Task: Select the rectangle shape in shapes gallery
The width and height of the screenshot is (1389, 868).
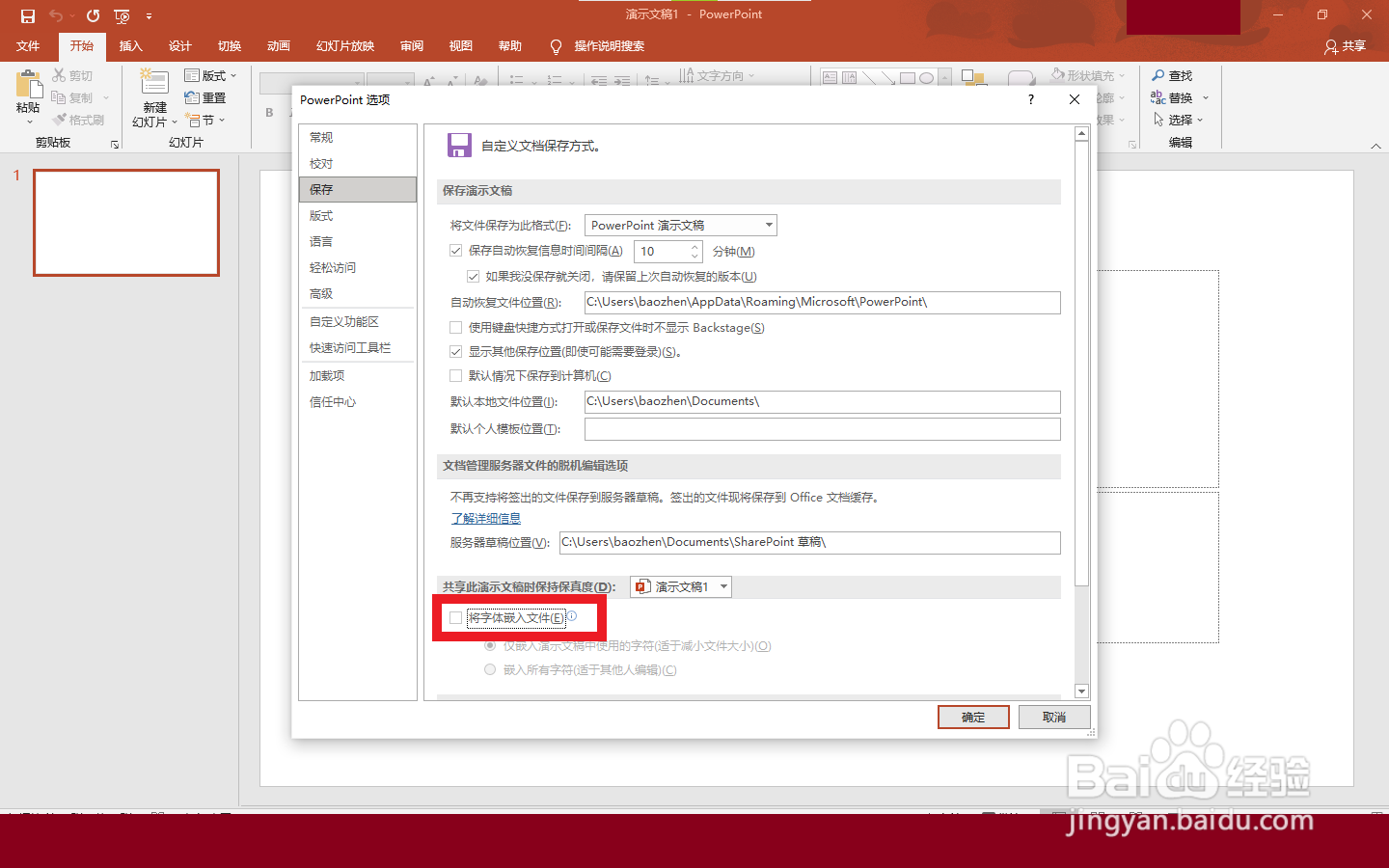Action: 908,78
